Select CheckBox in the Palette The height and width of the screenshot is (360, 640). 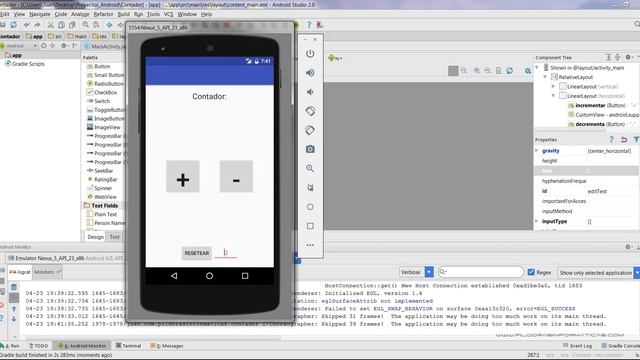102,92
